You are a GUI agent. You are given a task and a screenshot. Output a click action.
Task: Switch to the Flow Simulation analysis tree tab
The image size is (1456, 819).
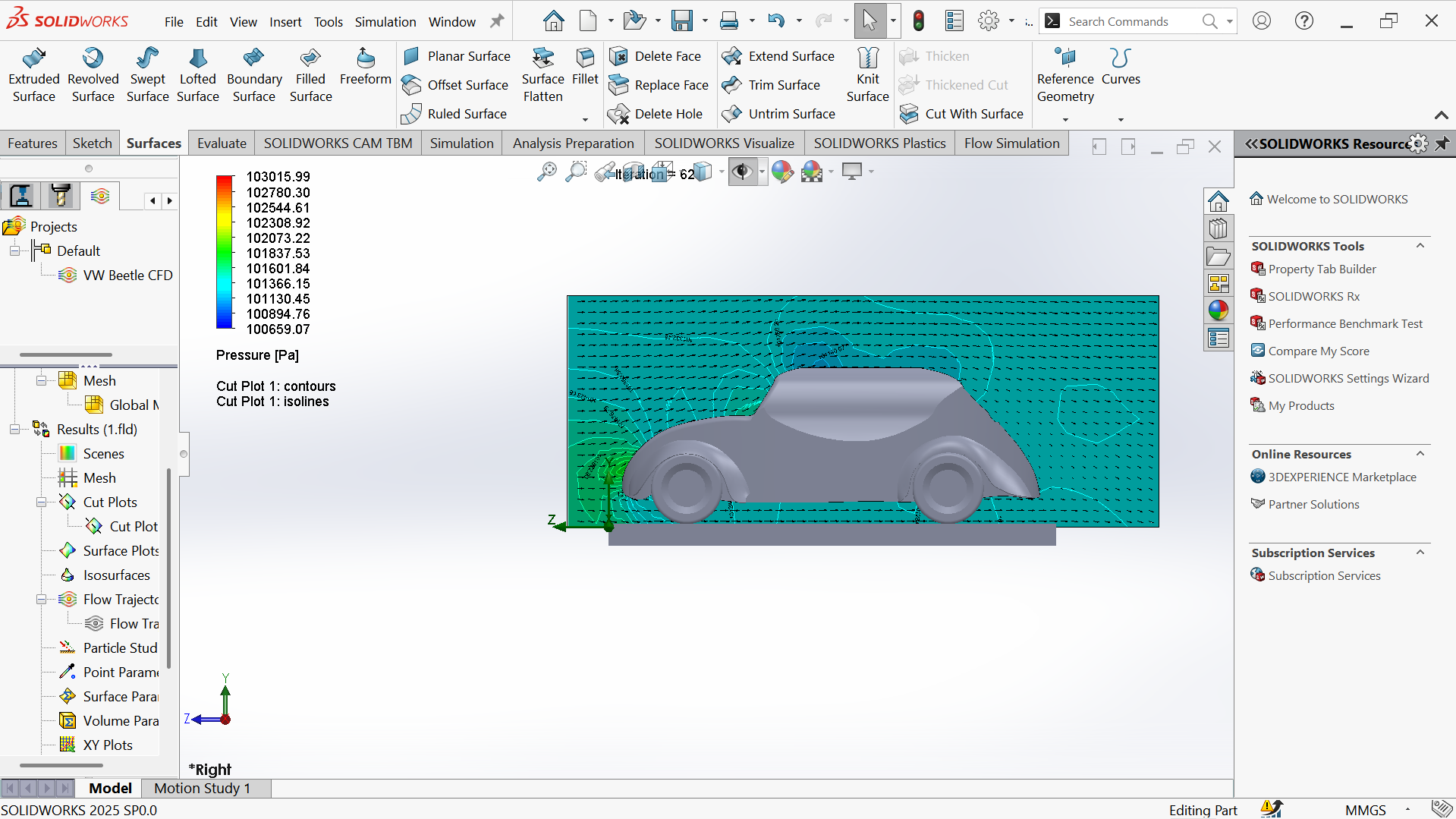pyautogui.click(x=100, y=196)
